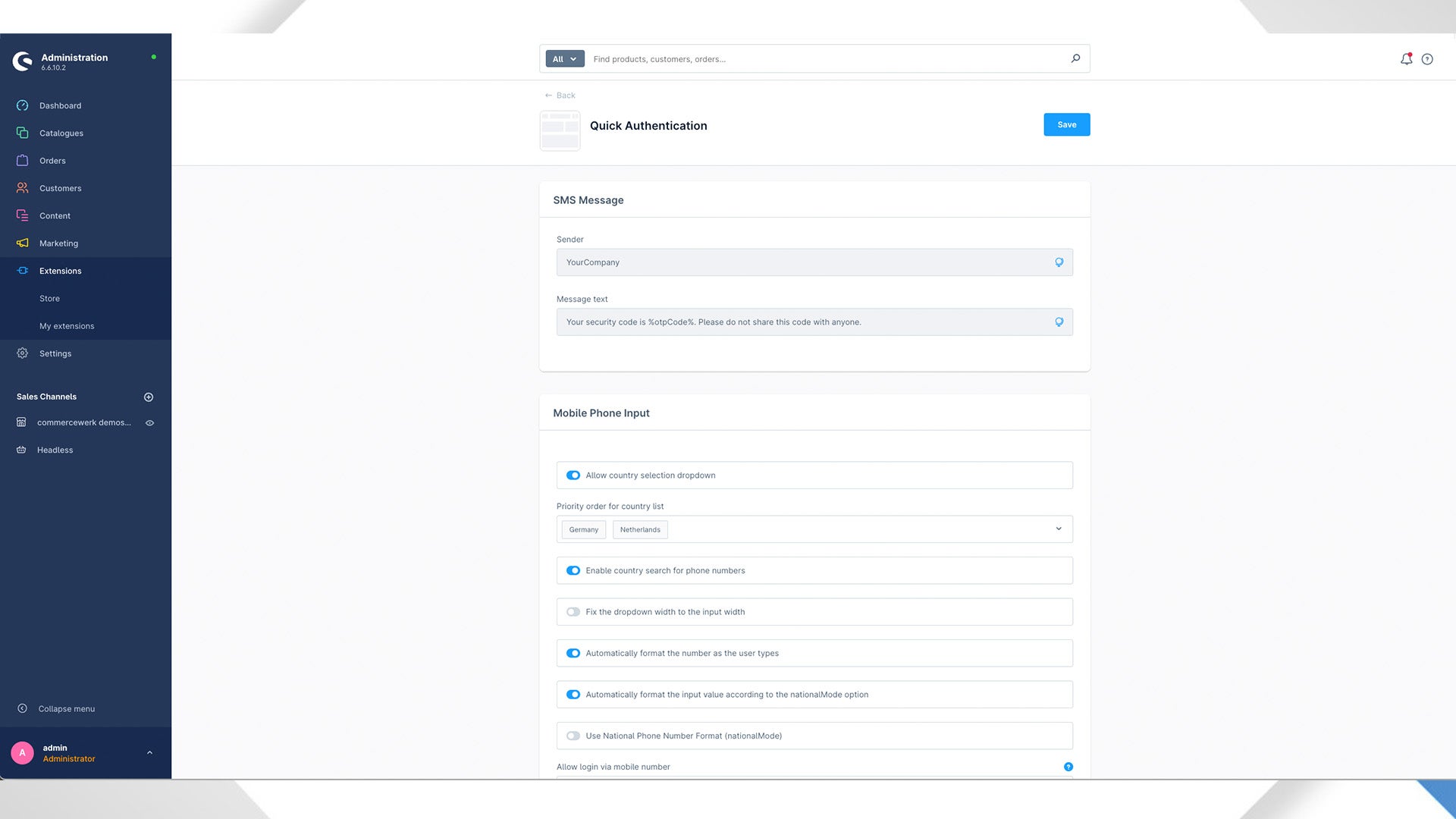Screen dimensions: 1456x819
Task: Open Content menu item
Action: point(55,216)
